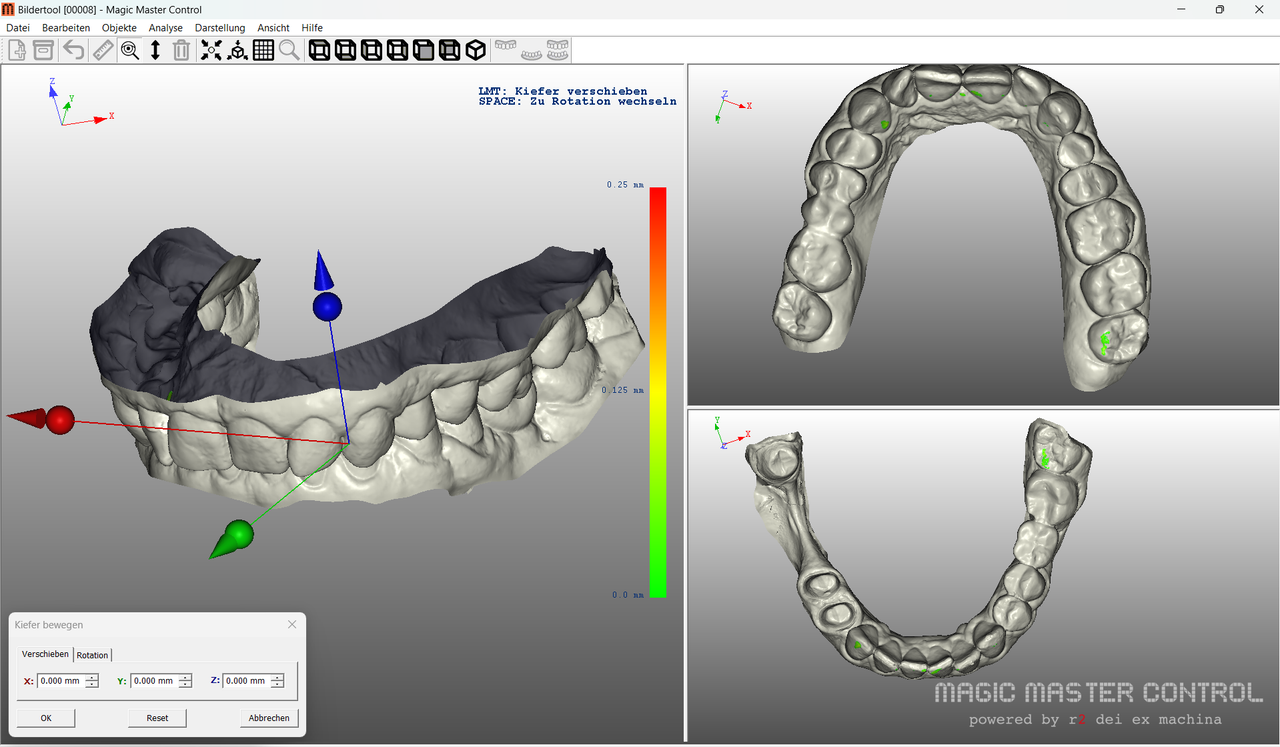Image resolution: width=1280 pixels, height=747 pixels.
Task: Increase Z value with the up spinner
Action: [278, 677]
